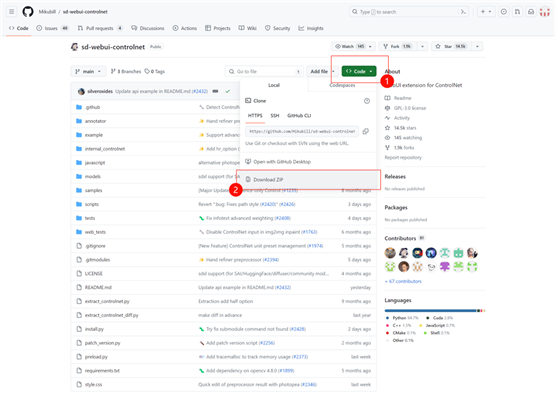The image size is (556, 396).
Task: Copy the clone URL with copy icon
Action: click(366, 131)
